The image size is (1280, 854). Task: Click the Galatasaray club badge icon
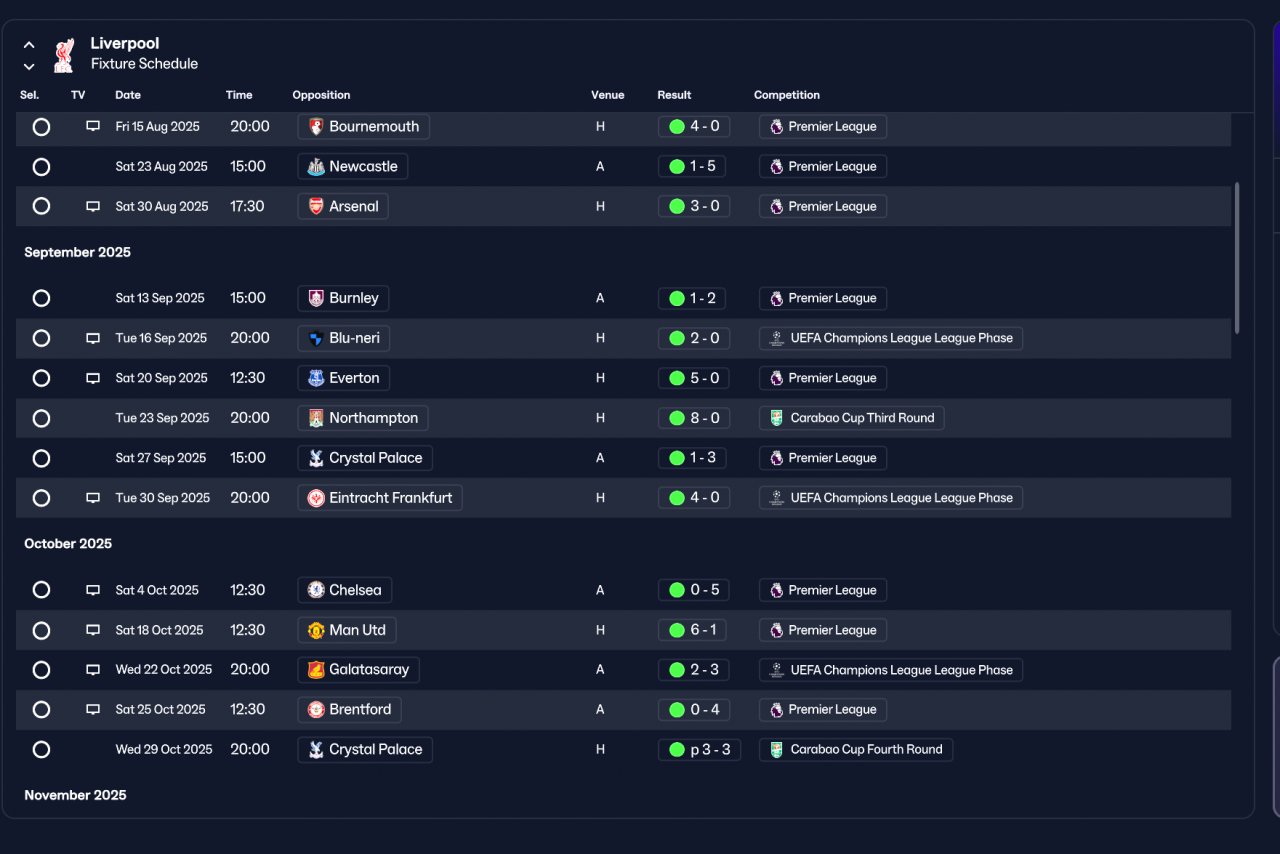tap(316, 670)
